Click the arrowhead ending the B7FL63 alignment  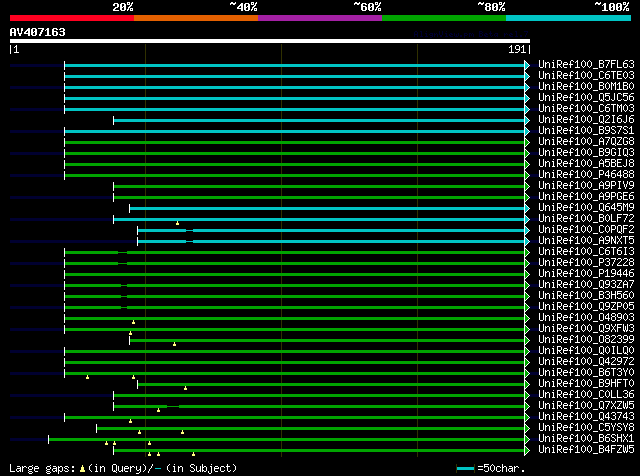(527, 65)
